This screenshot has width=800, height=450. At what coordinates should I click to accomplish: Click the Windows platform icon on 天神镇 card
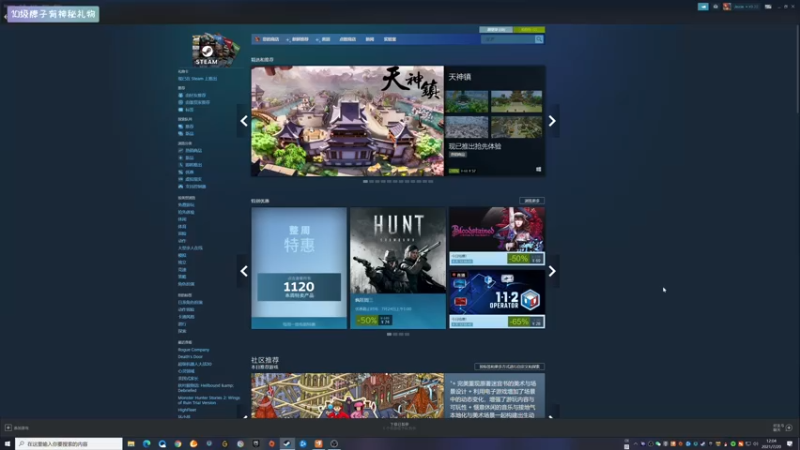coord(538,169)
